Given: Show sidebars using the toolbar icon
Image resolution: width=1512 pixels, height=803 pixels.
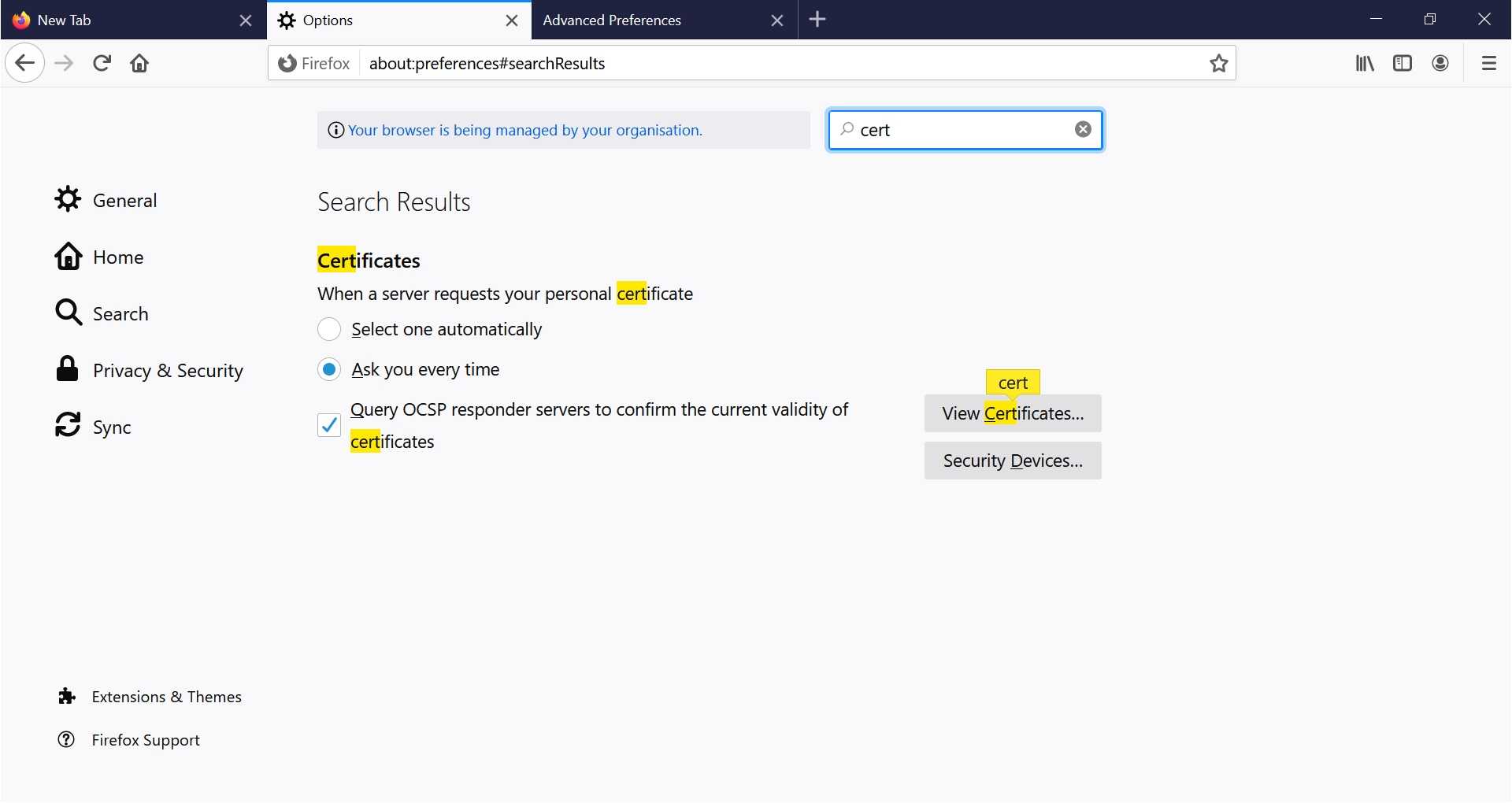Looking at the screenshot, I should pos(1403,63).
